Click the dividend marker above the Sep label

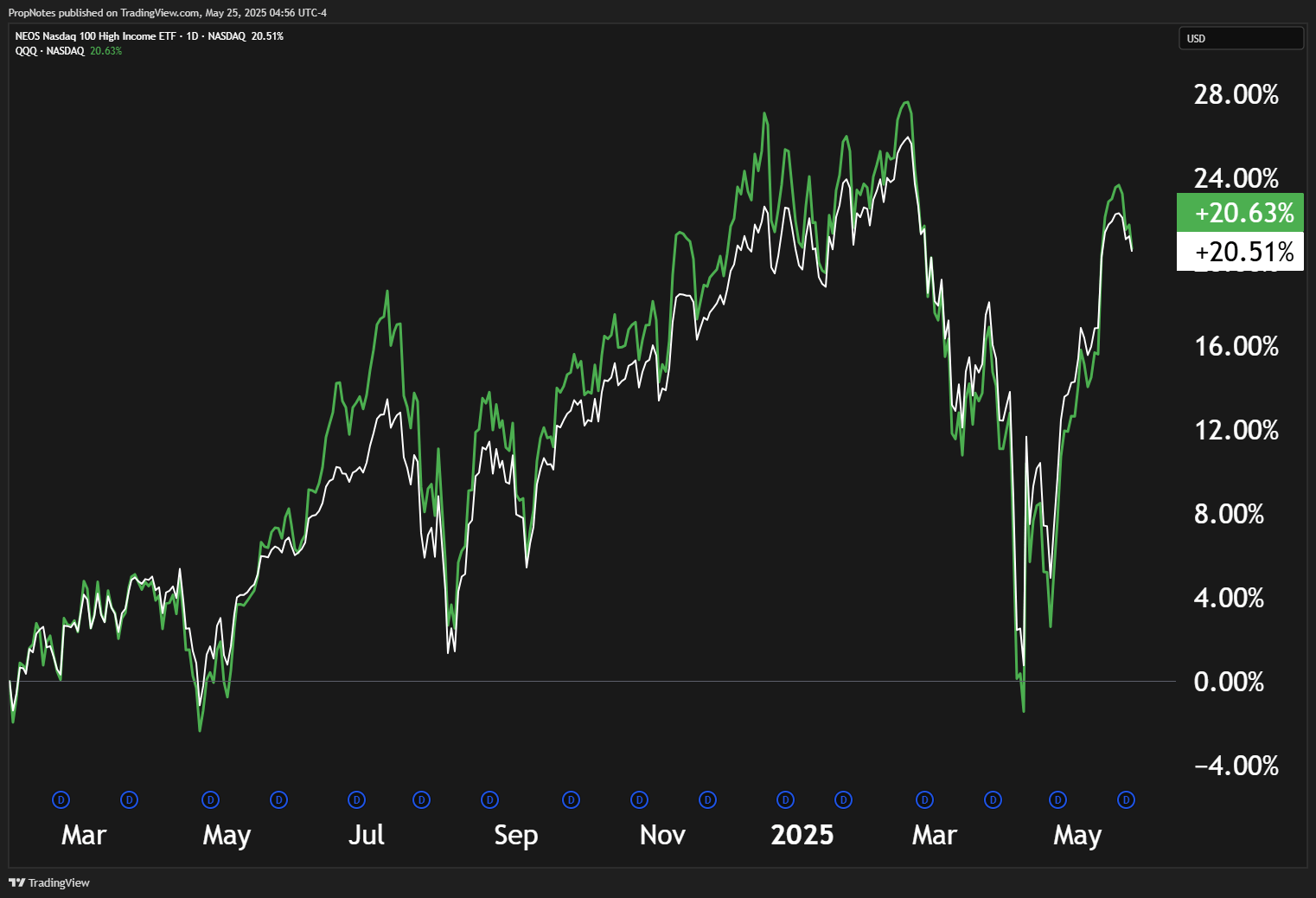pos(489,800)
